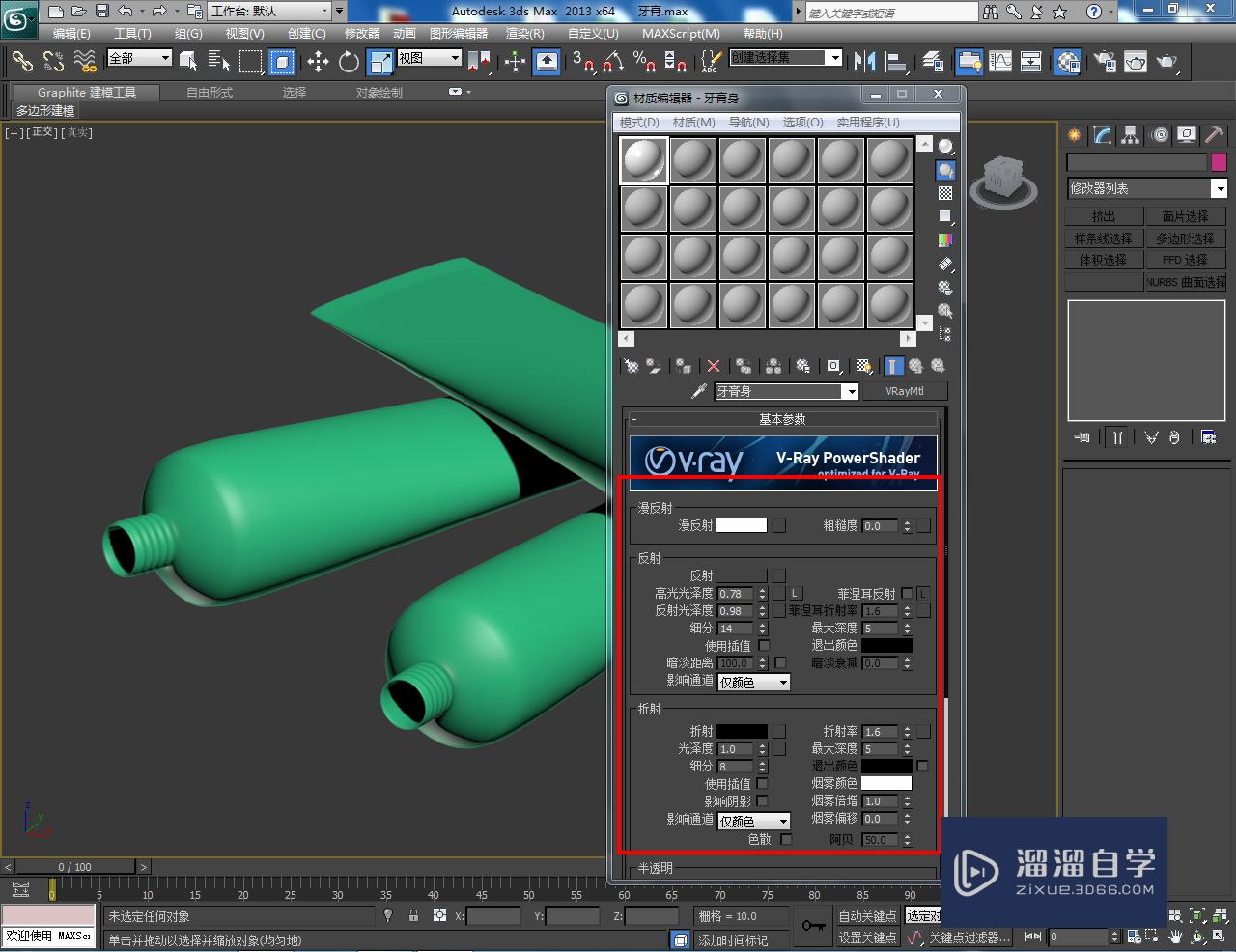1236x952 pixels.
Task: Open Curve Editor from toolbar
Action: point(1000,62)
